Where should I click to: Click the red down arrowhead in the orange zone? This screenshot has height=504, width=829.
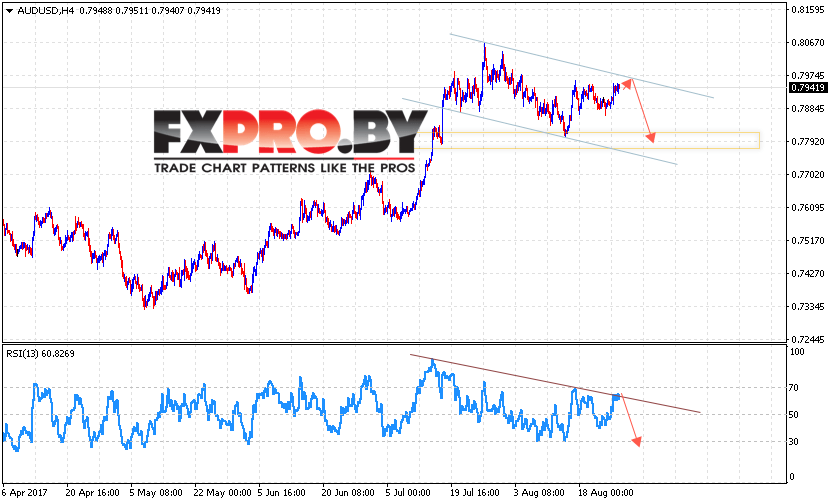(651, 138)
